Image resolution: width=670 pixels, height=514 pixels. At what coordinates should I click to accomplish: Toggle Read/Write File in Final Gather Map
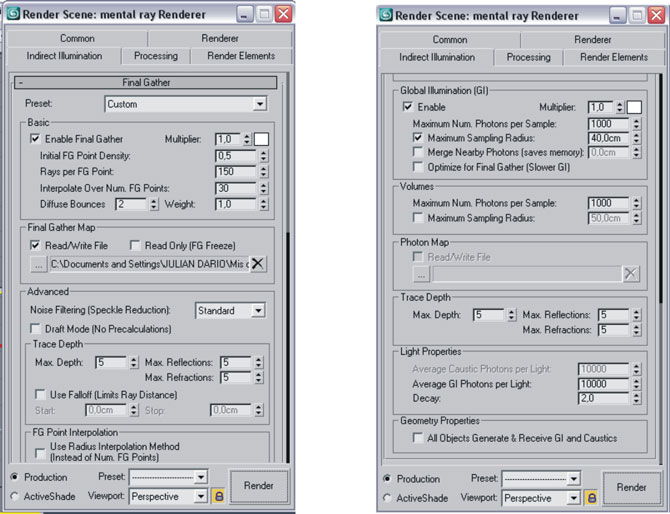pos(35,245)
